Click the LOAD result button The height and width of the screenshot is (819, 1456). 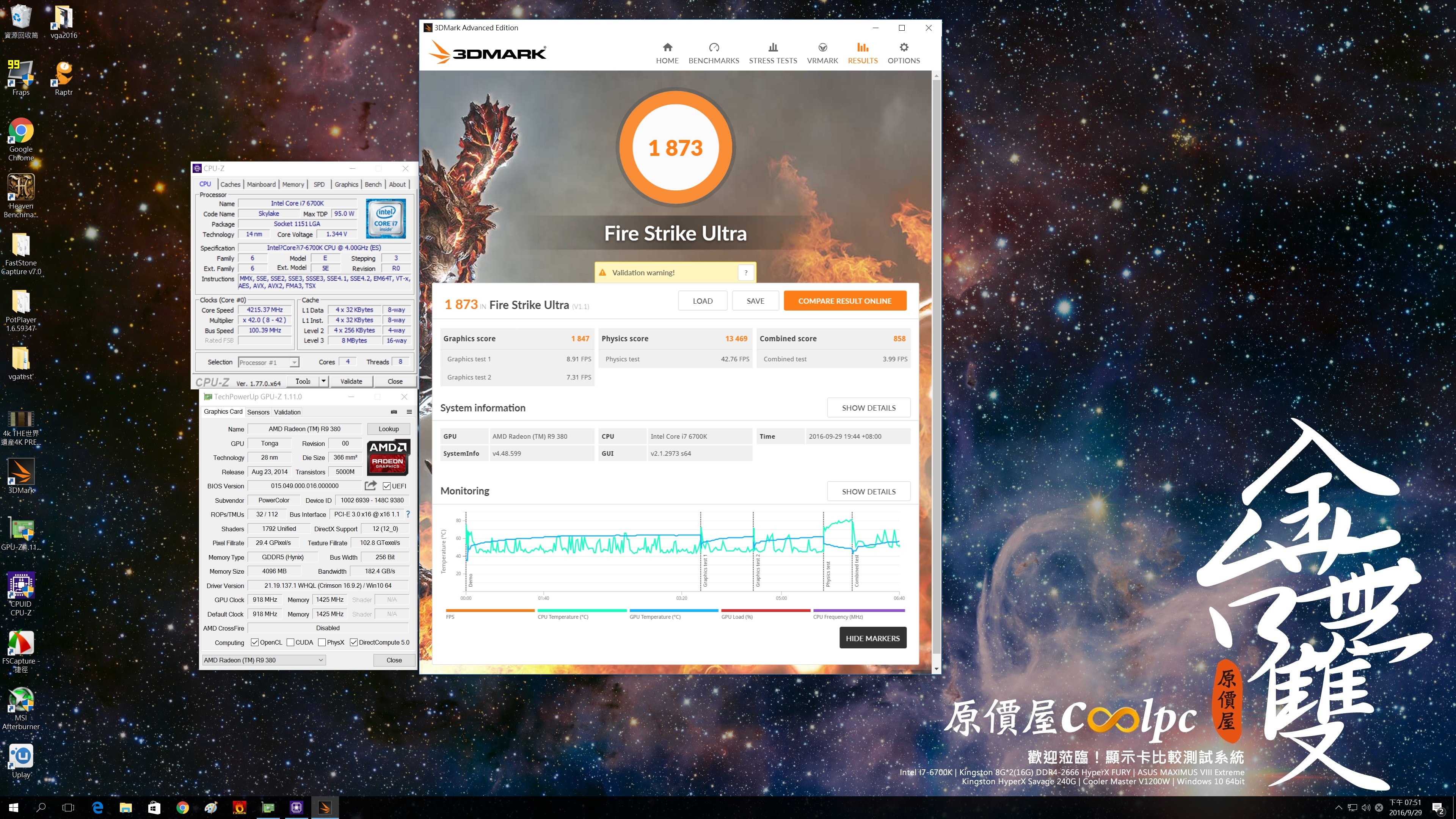[x=703, y=301]
